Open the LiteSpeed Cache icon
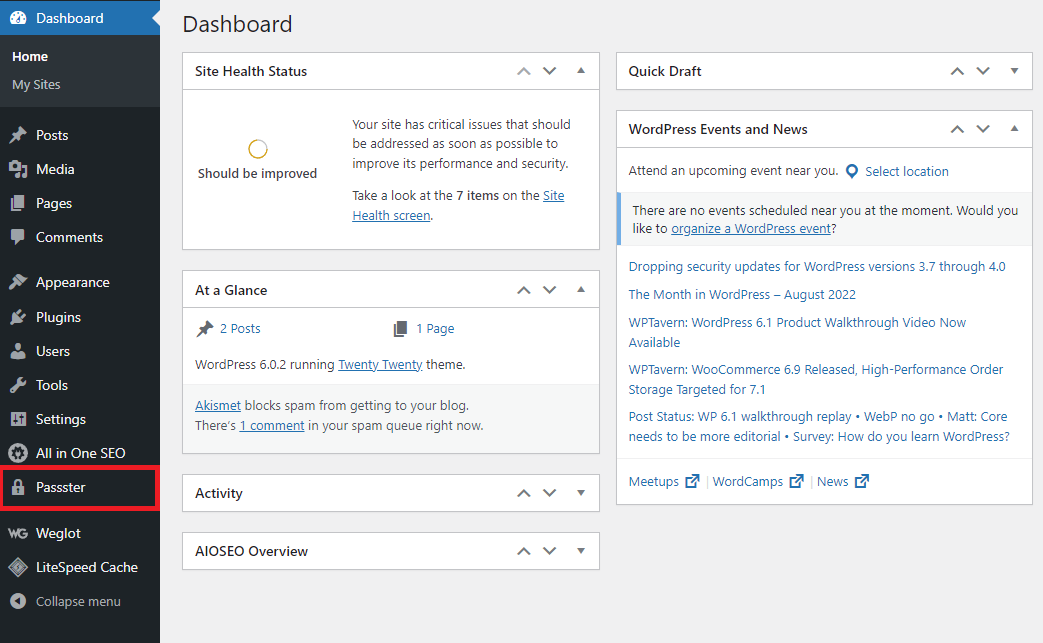 [20, 567]
